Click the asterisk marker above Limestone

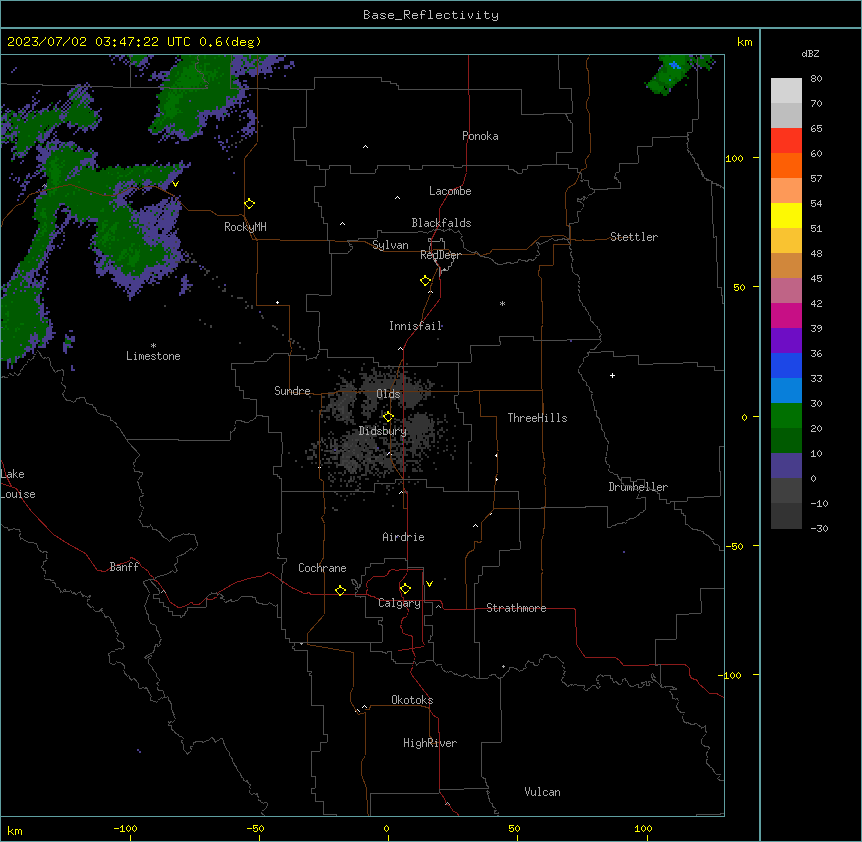153,346
